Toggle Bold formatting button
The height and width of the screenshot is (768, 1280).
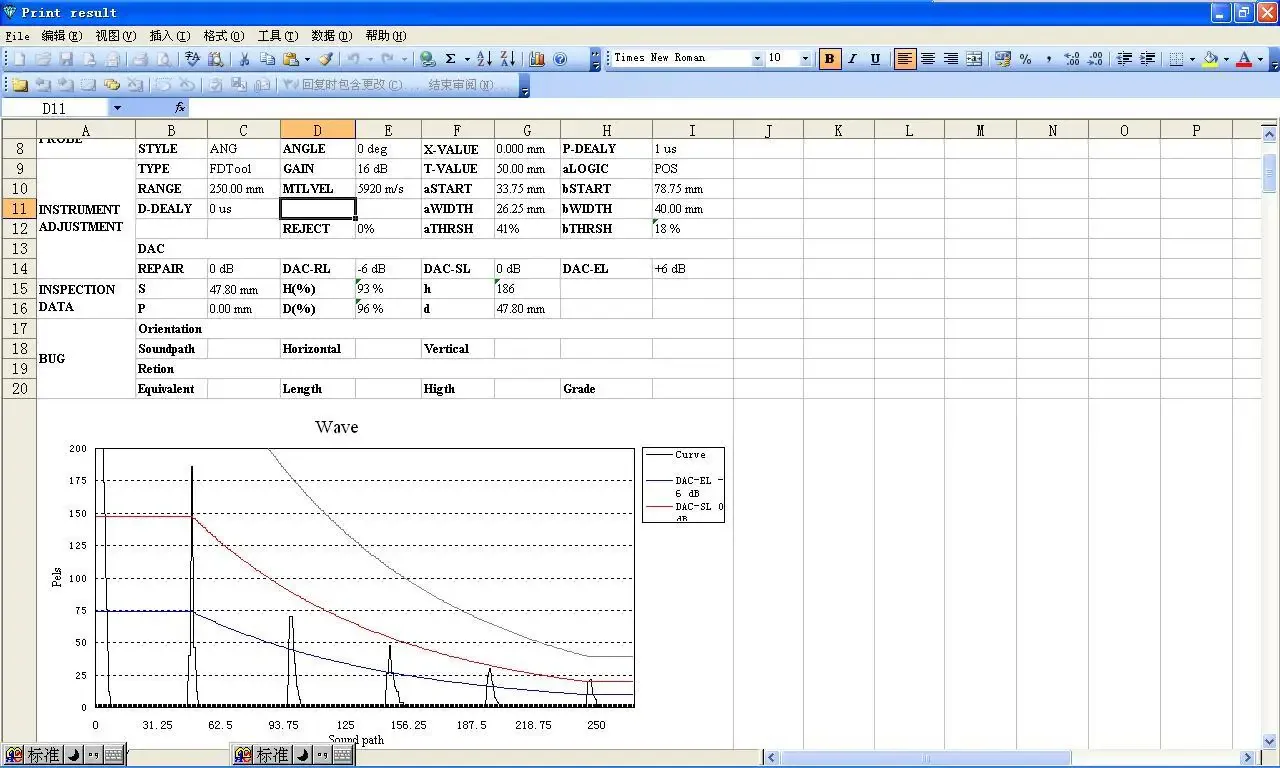point(829,59)
